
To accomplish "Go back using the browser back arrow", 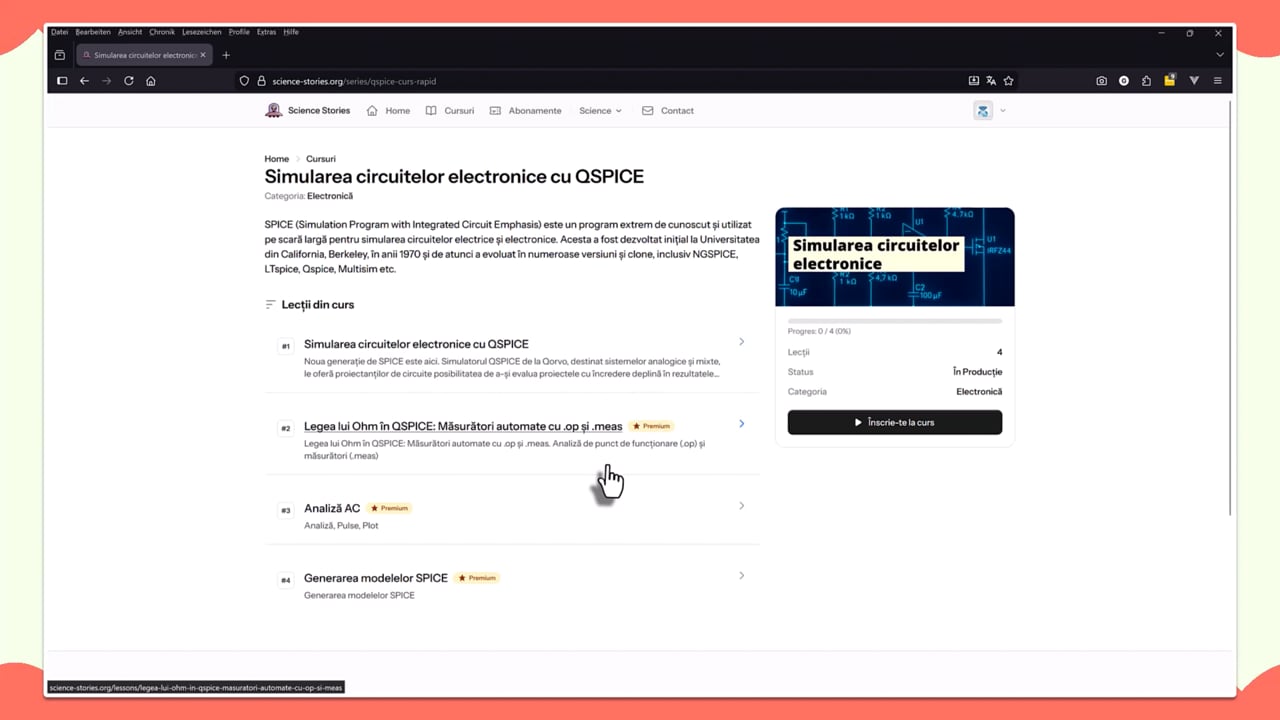I will [84, 81].
